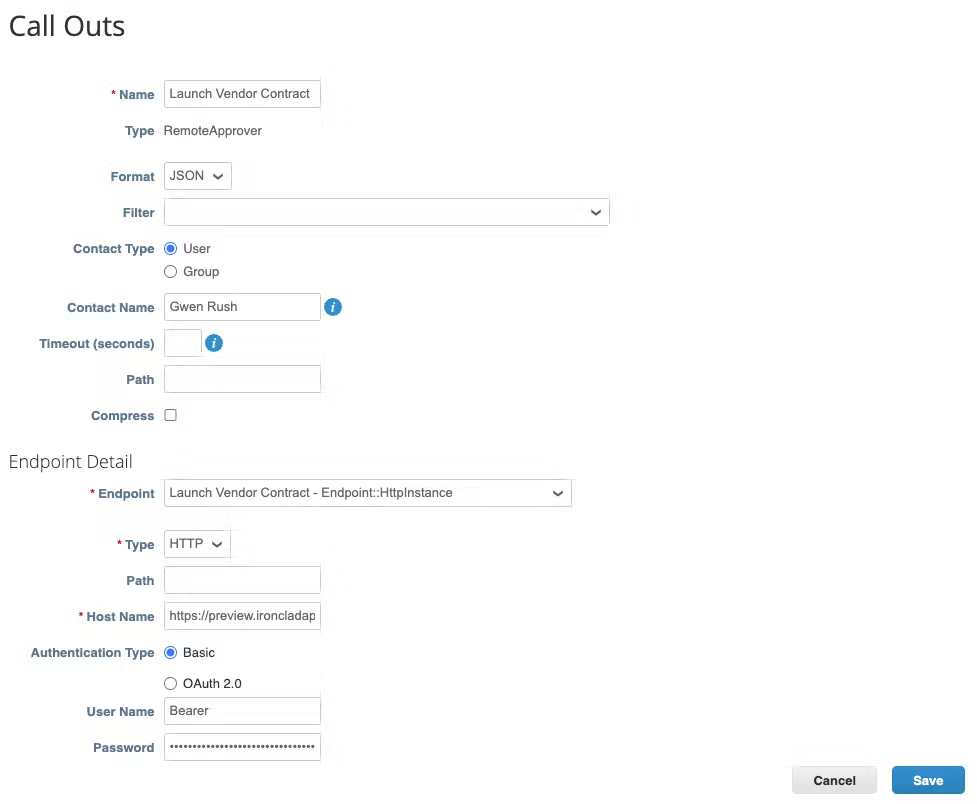Open the Endpoint selection dropdown

[x=368, y=493]
